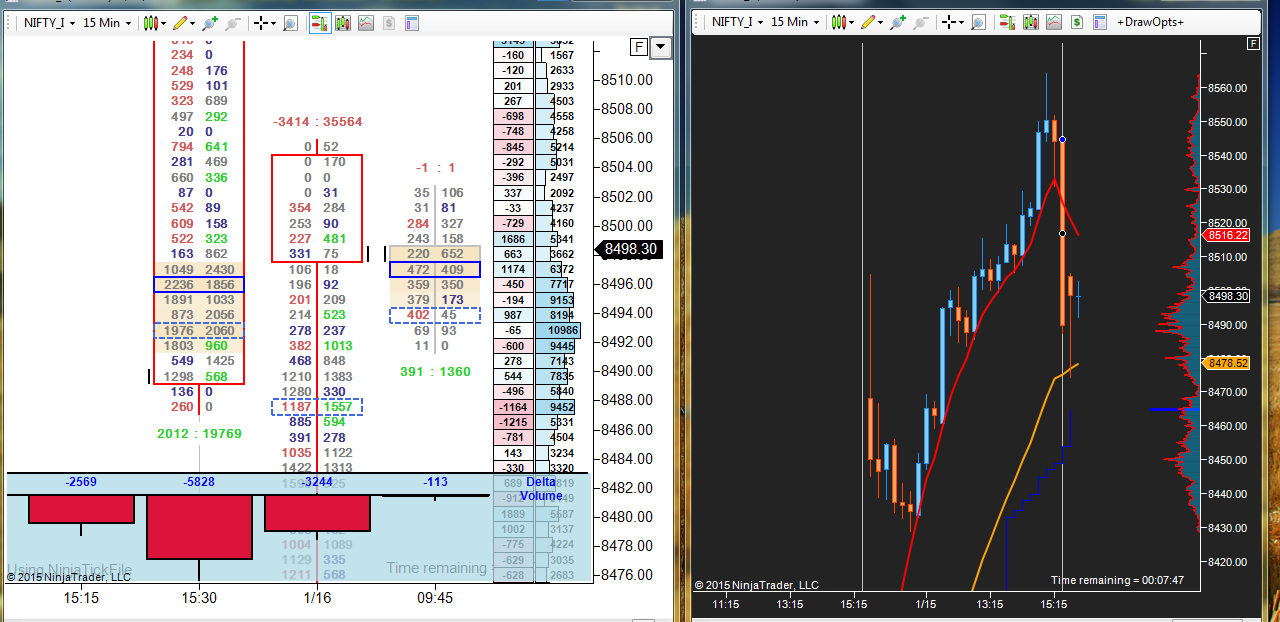Open crosshair cursor dropdown in right chart
Image resolution: width=1280 pixels, height=622 pixels.
coord(953,22)
